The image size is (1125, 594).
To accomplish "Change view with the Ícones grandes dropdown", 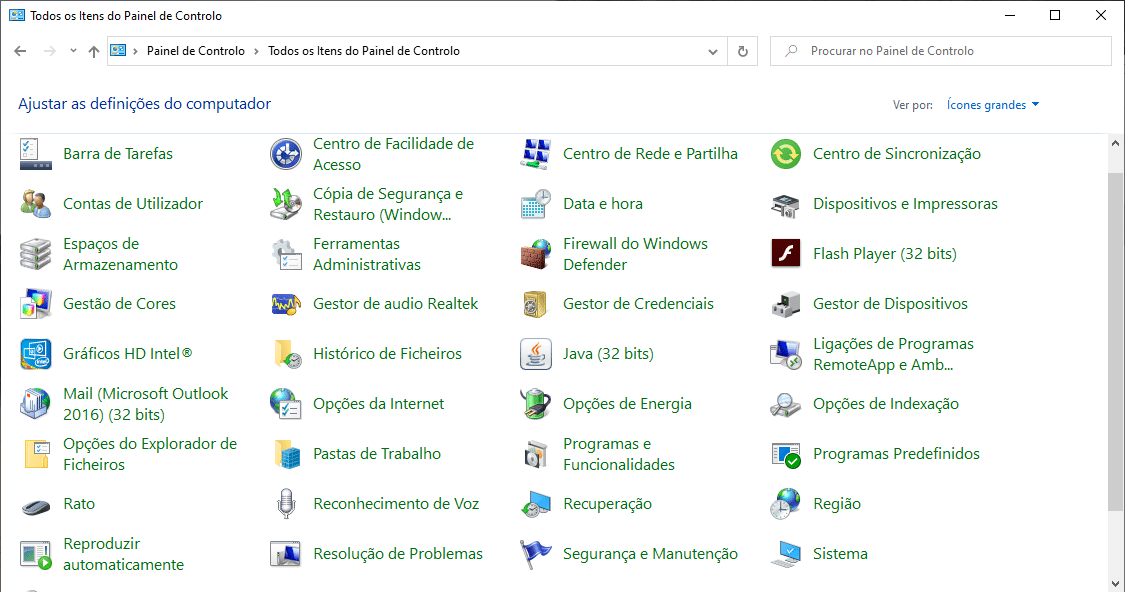I will (x=993, y=105).
